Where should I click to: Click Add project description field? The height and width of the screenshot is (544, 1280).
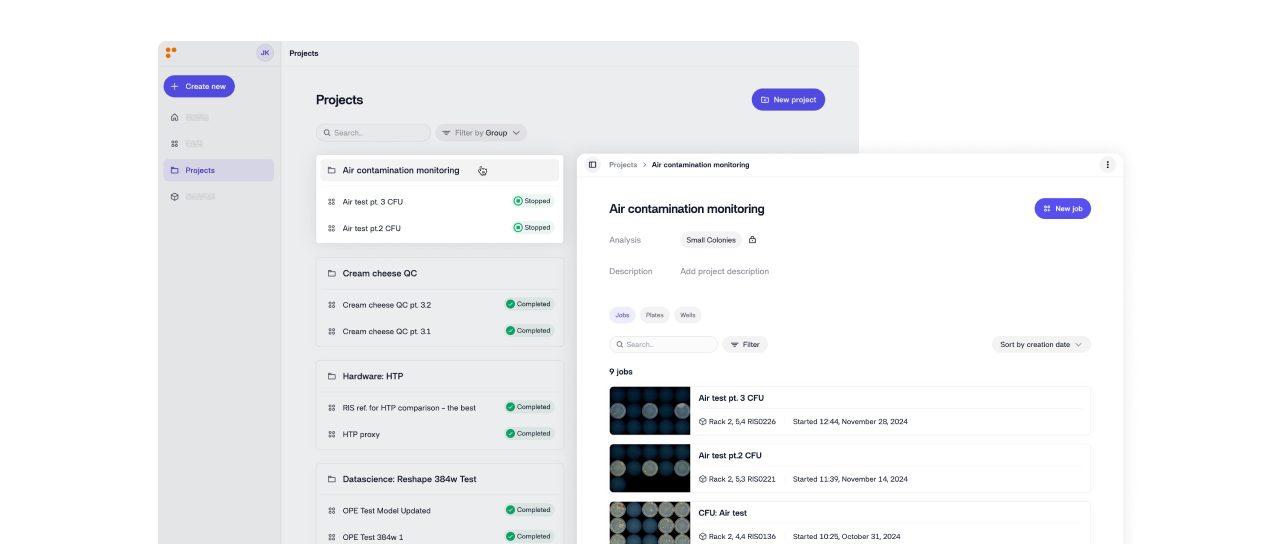[725, 272]
